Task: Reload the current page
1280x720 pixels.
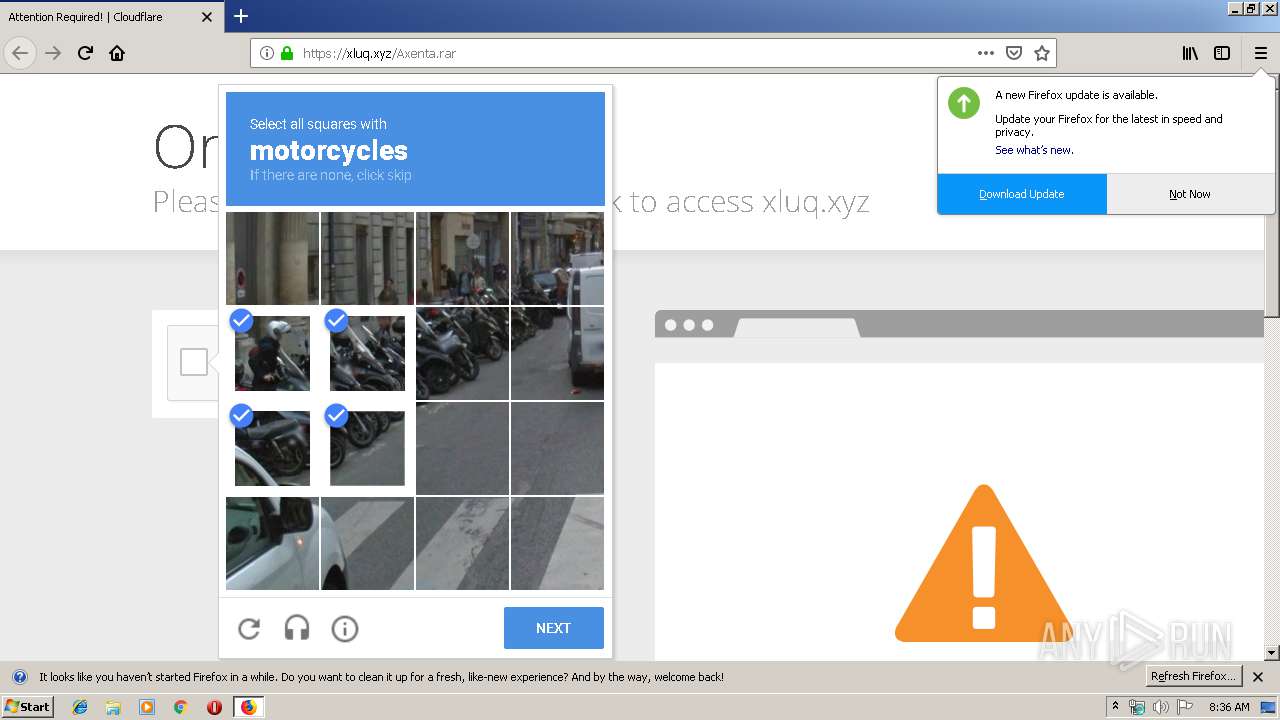Action: point(86,53)
